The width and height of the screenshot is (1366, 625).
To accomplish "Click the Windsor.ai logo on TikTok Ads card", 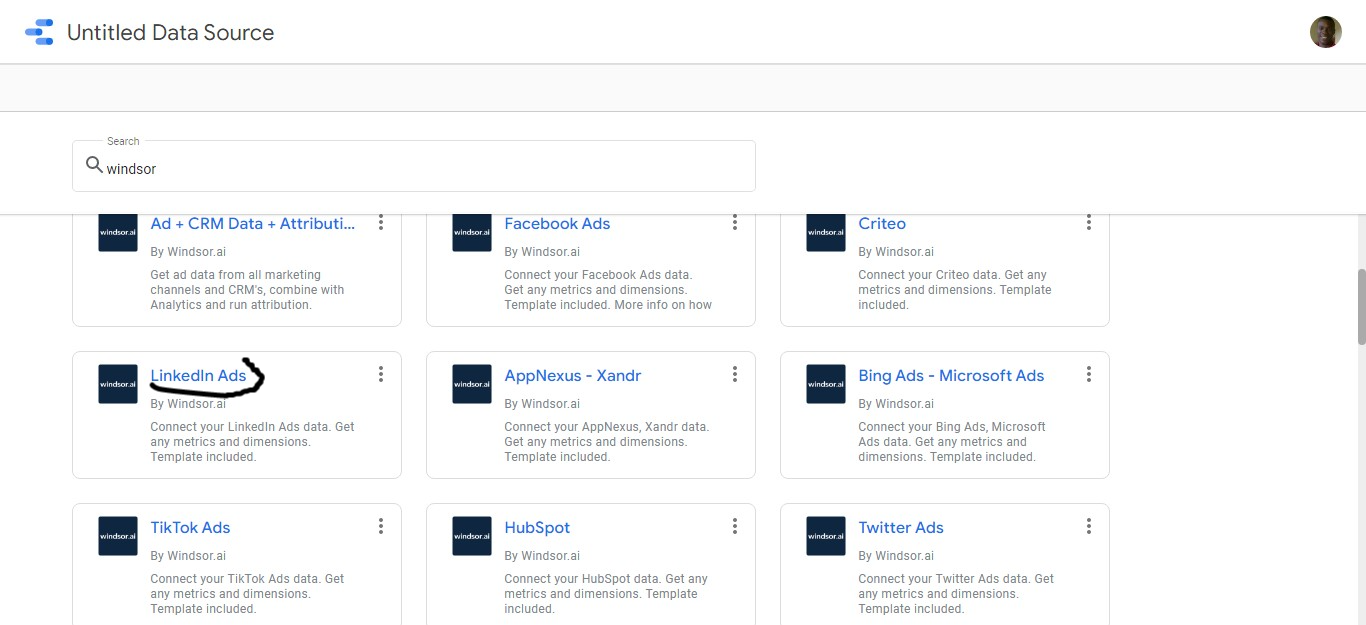I will coord(118,536).
